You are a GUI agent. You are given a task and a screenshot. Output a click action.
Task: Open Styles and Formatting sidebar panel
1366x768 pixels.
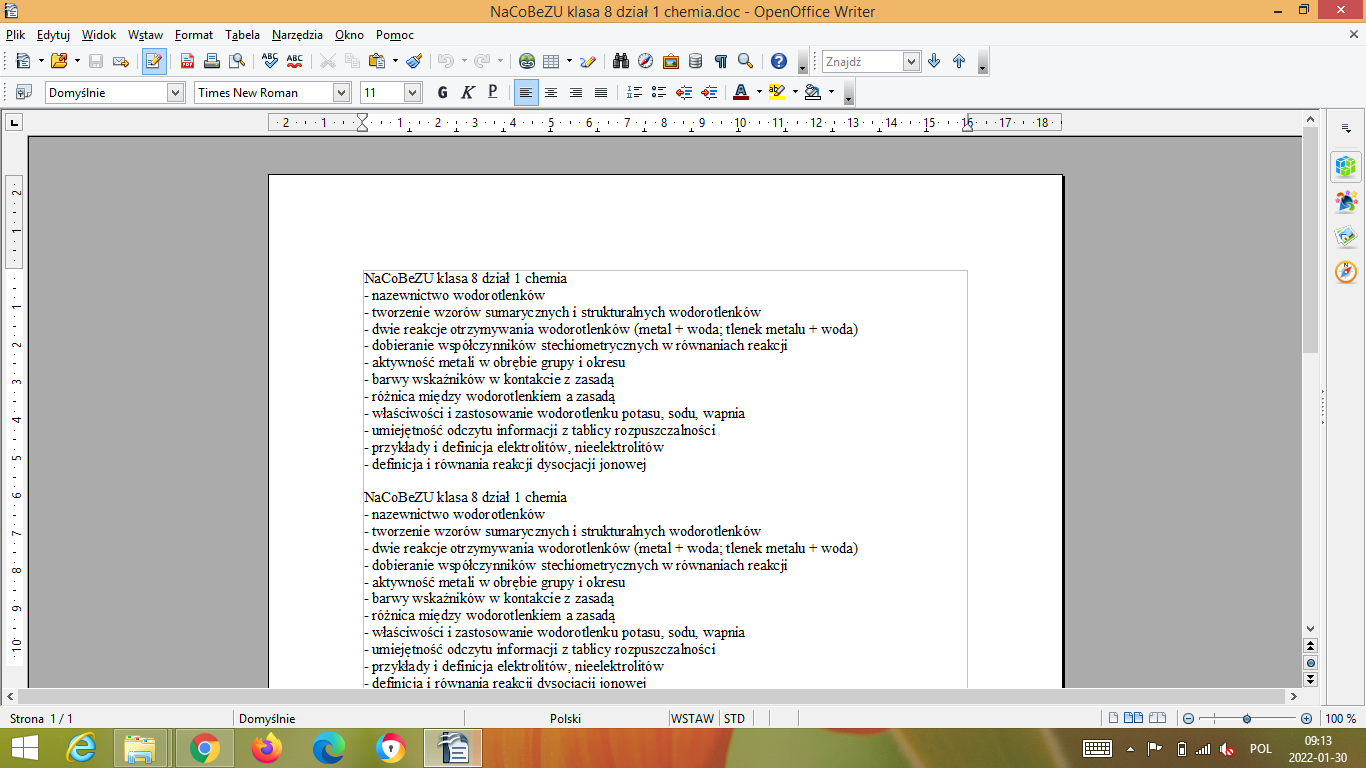[1346, 202]
